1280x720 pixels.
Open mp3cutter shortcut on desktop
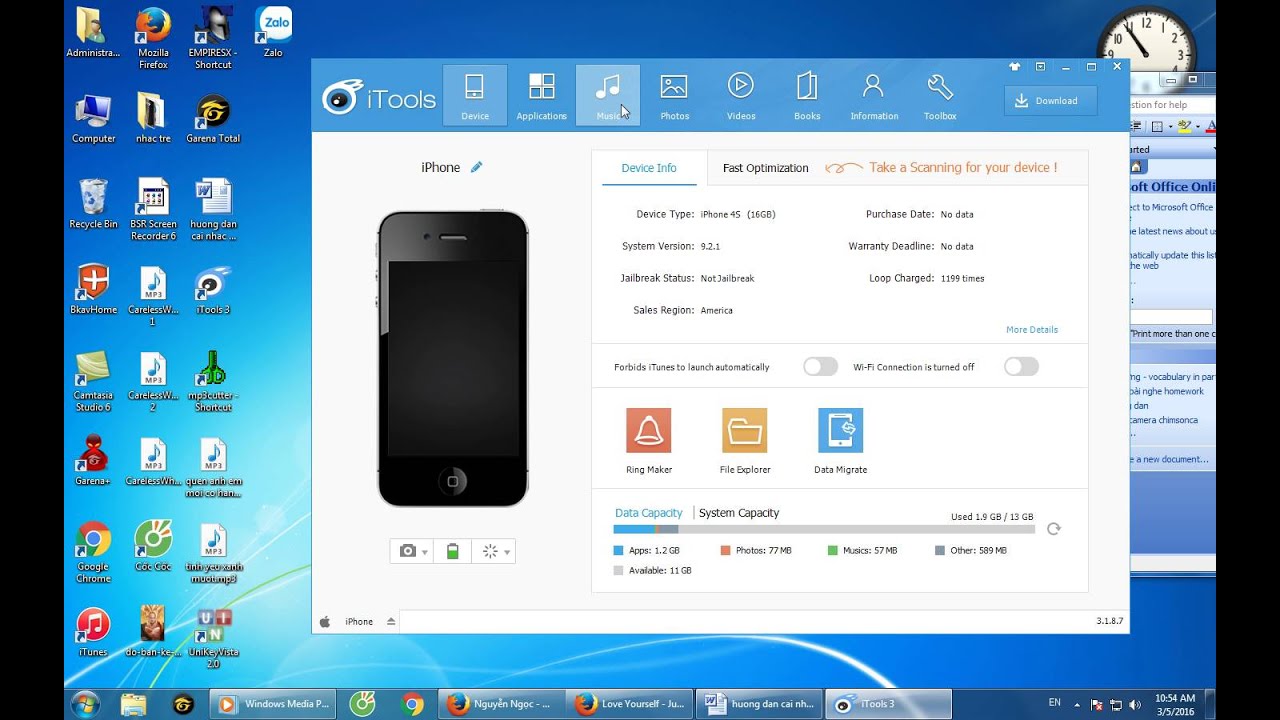click(213, 382)
